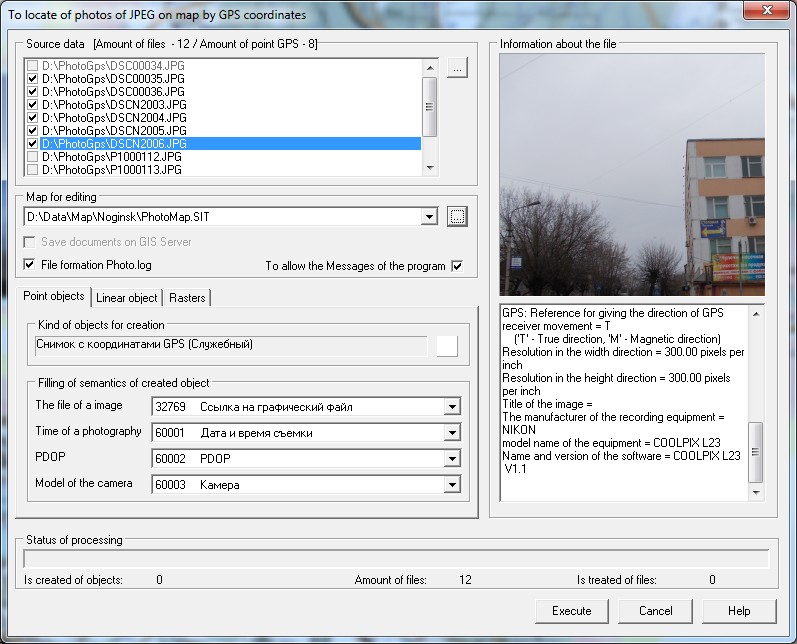Check the P1000112.JPG file checkbox

[x=32, y=157]
